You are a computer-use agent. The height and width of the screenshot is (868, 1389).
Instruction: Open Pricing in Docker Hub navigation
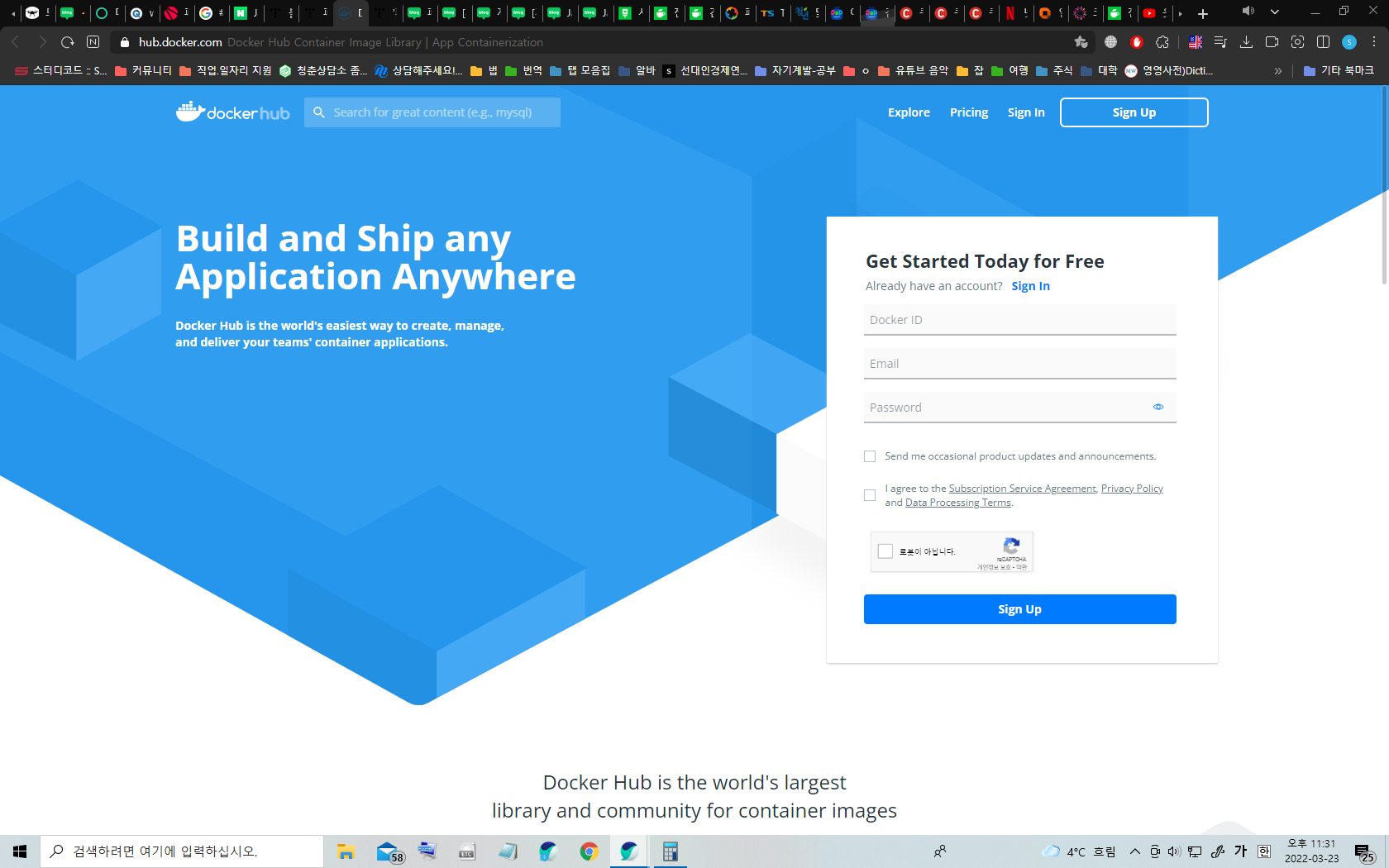(969, 112)
